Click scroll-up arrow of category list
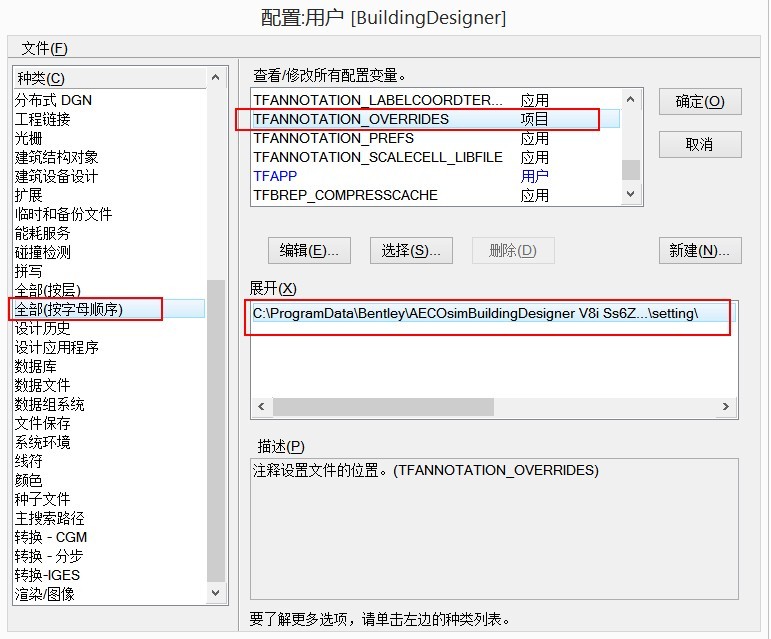Viewport: 771px width, 639px height. [x=215, y=78]
